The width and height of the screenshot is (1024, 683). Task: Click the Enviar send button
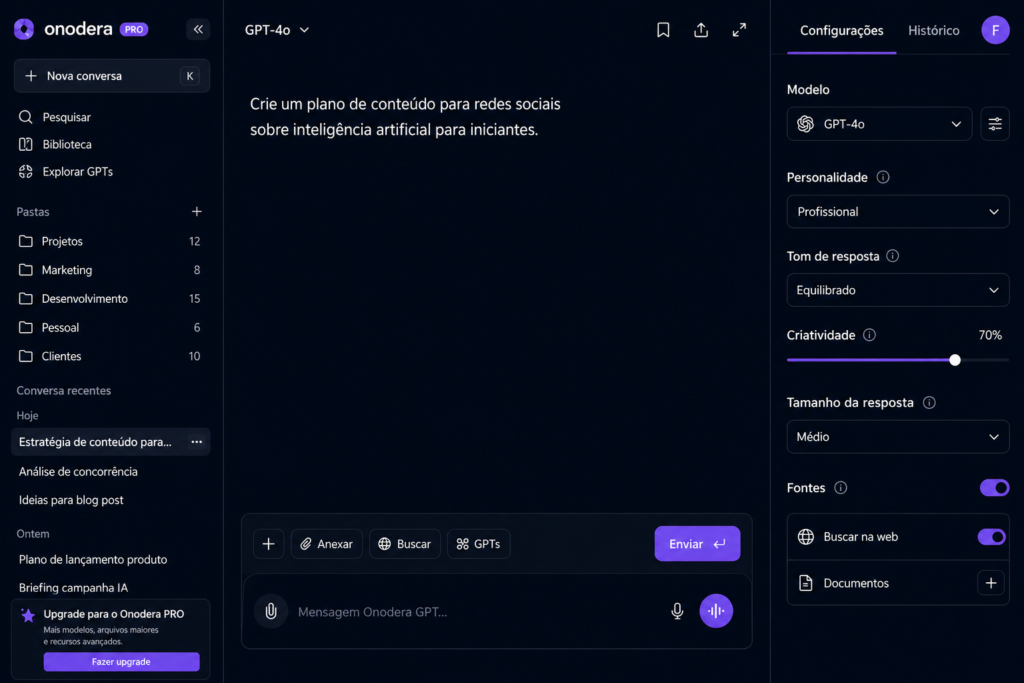(x=697, y=544)
